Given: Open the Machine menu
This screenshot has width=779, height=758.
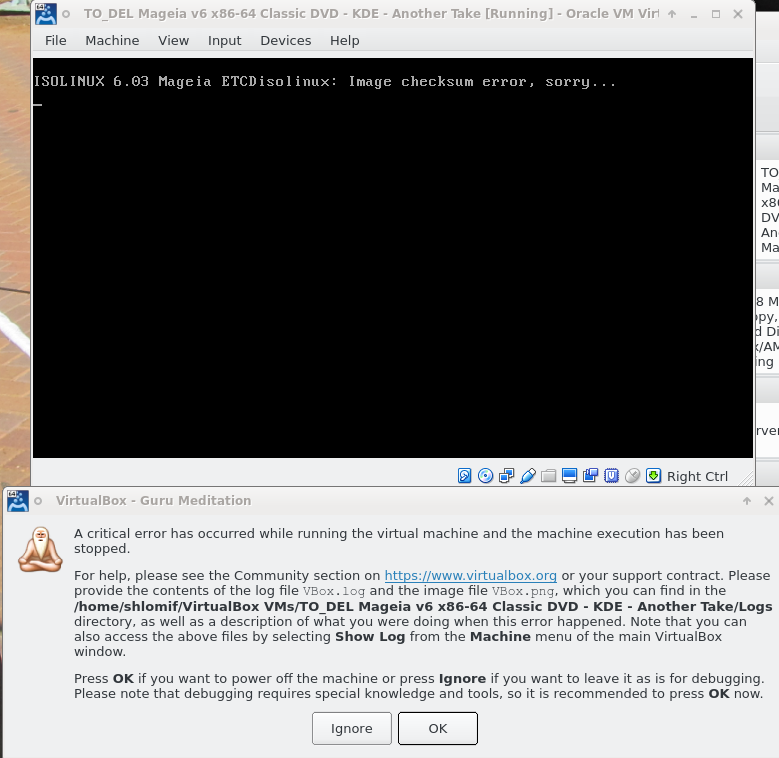Looking at the screenshot, I should tap(112, 40).
